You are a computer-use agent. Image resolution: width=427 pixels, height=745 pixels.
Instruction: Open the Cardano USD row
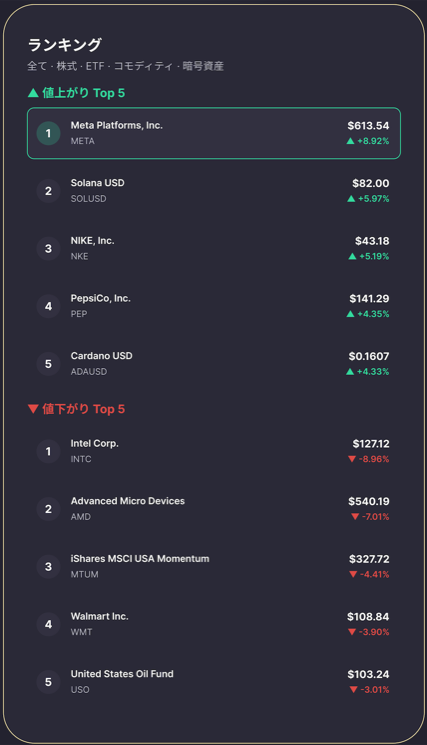tap(214, 363)
